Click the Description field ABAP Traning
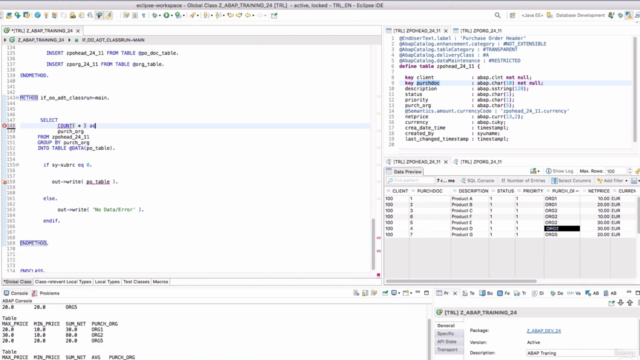The height and width of the screenshot is (360, 640). [x=571, y=353]
